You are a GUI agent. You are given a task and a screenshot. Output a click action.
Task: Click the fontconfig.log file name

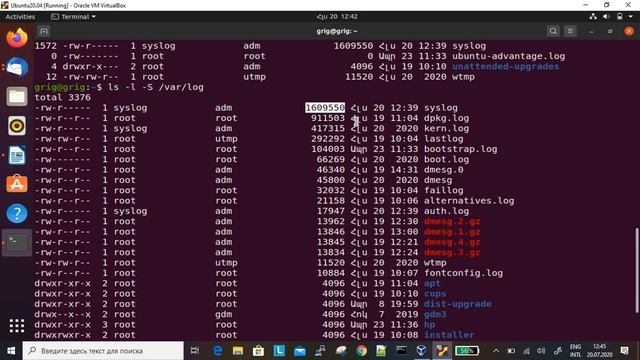tap(463, 273)
